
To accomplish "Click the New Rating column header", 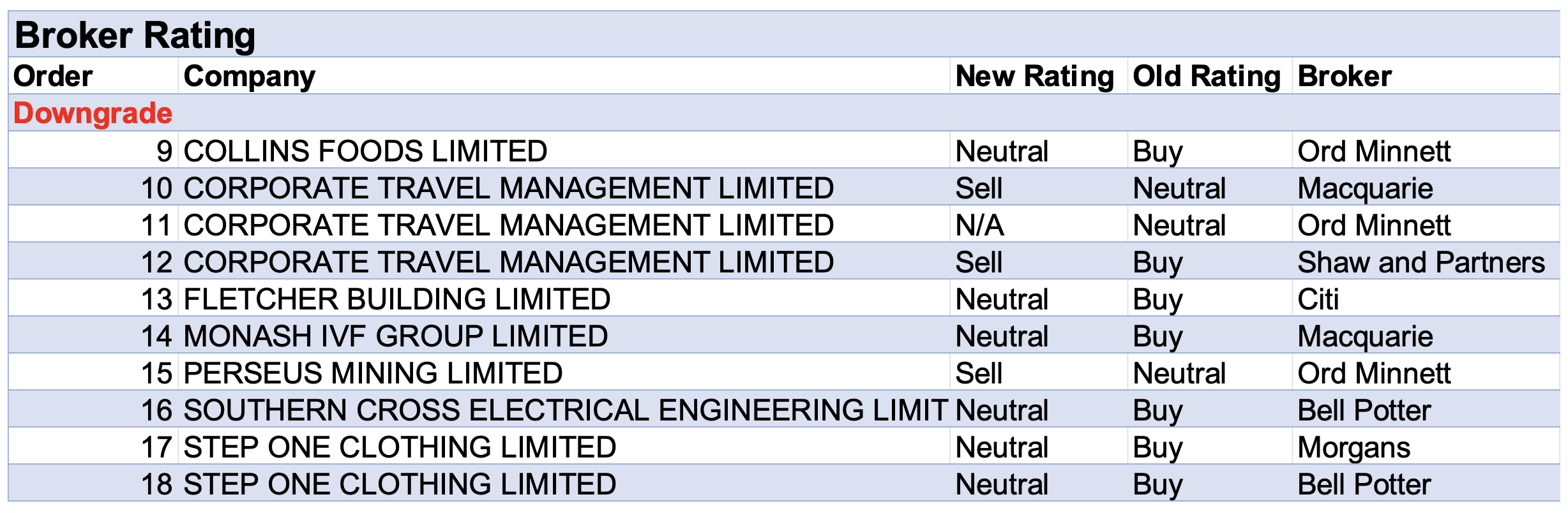I will (x=1034, y=77).
